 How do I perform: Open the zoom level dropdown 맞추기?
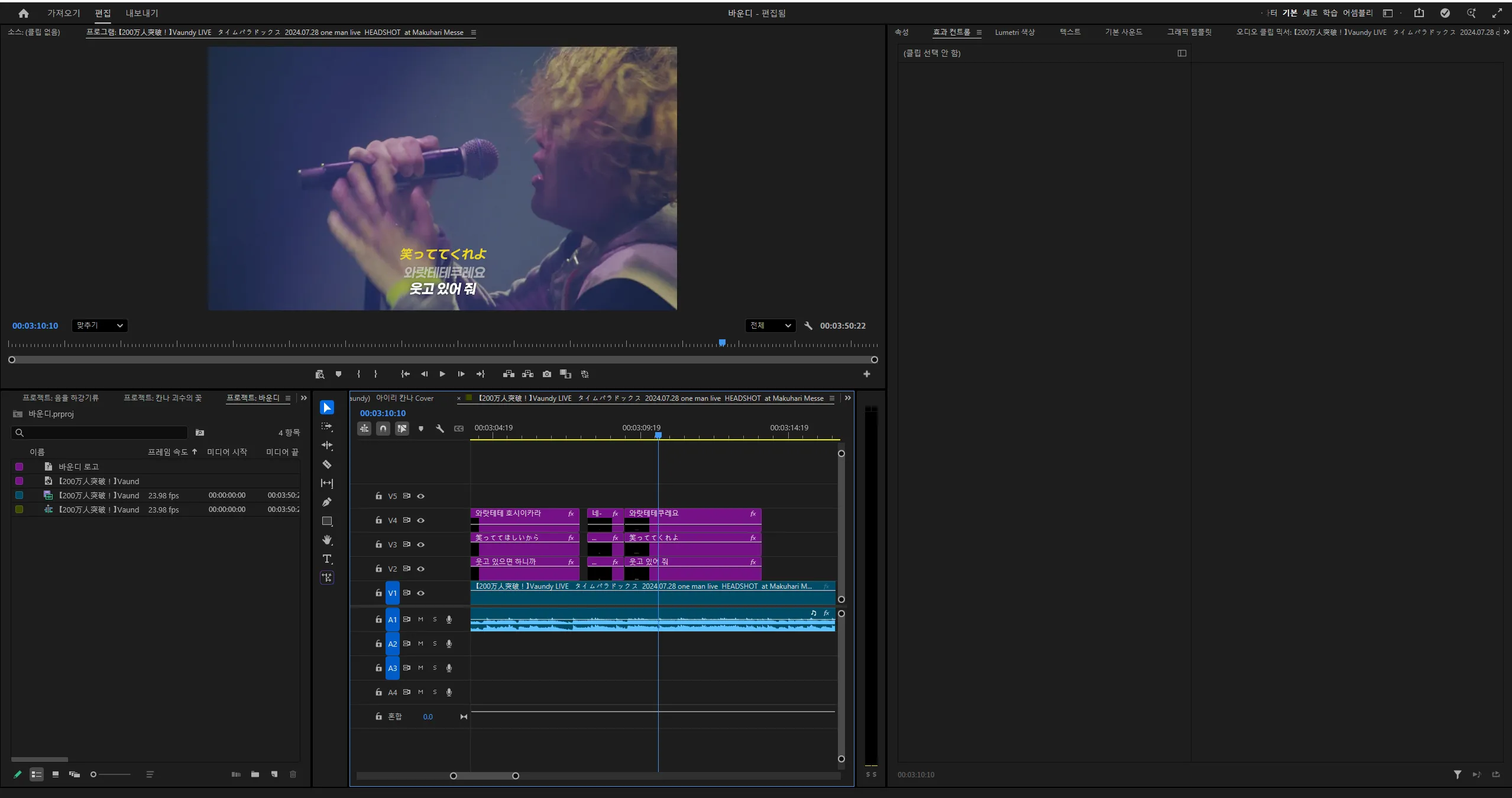pyautogui.click(x=100, y=326)
